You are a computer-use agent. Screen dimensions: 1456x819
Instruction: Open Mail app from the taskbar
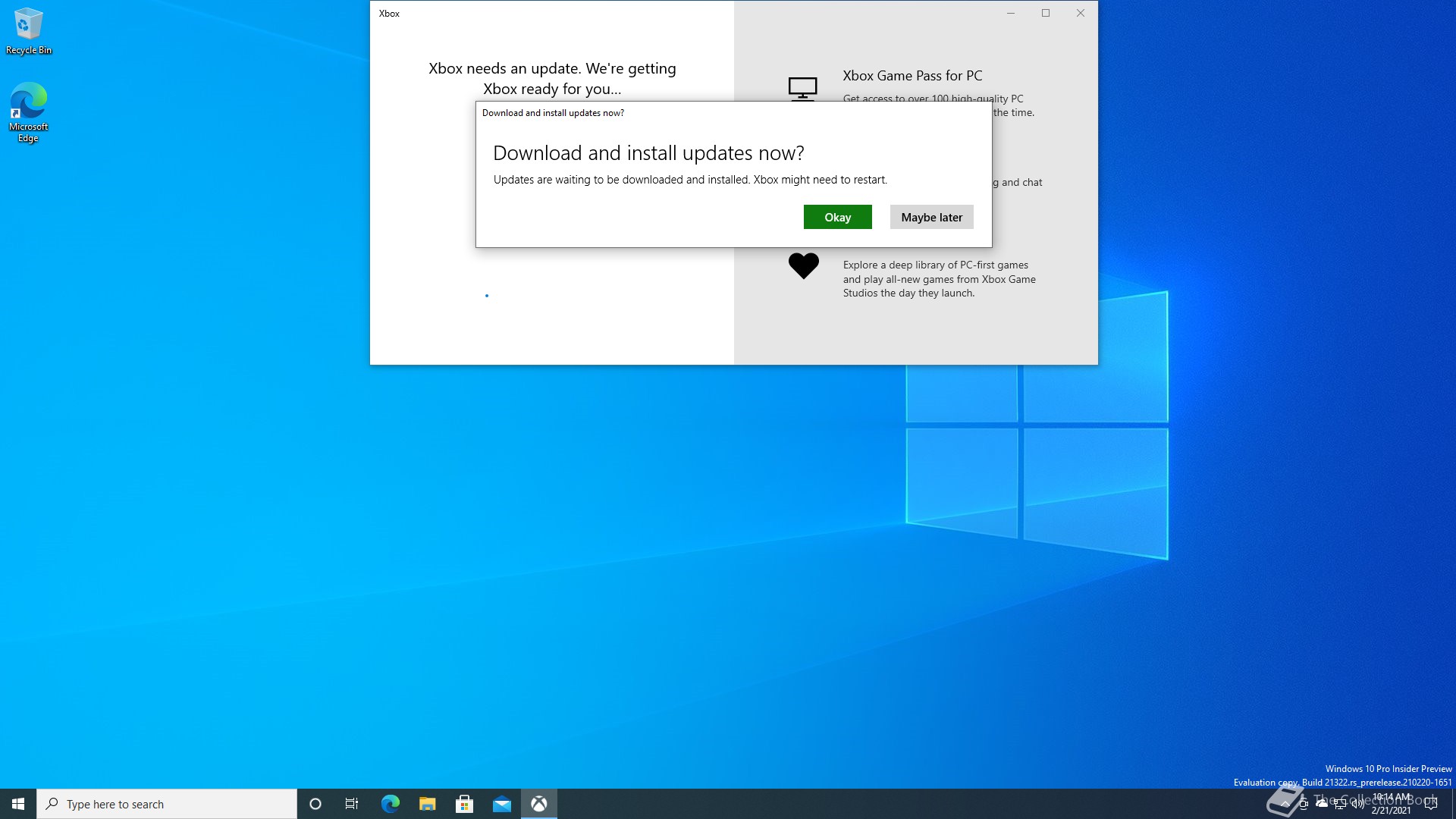point(501,804)
